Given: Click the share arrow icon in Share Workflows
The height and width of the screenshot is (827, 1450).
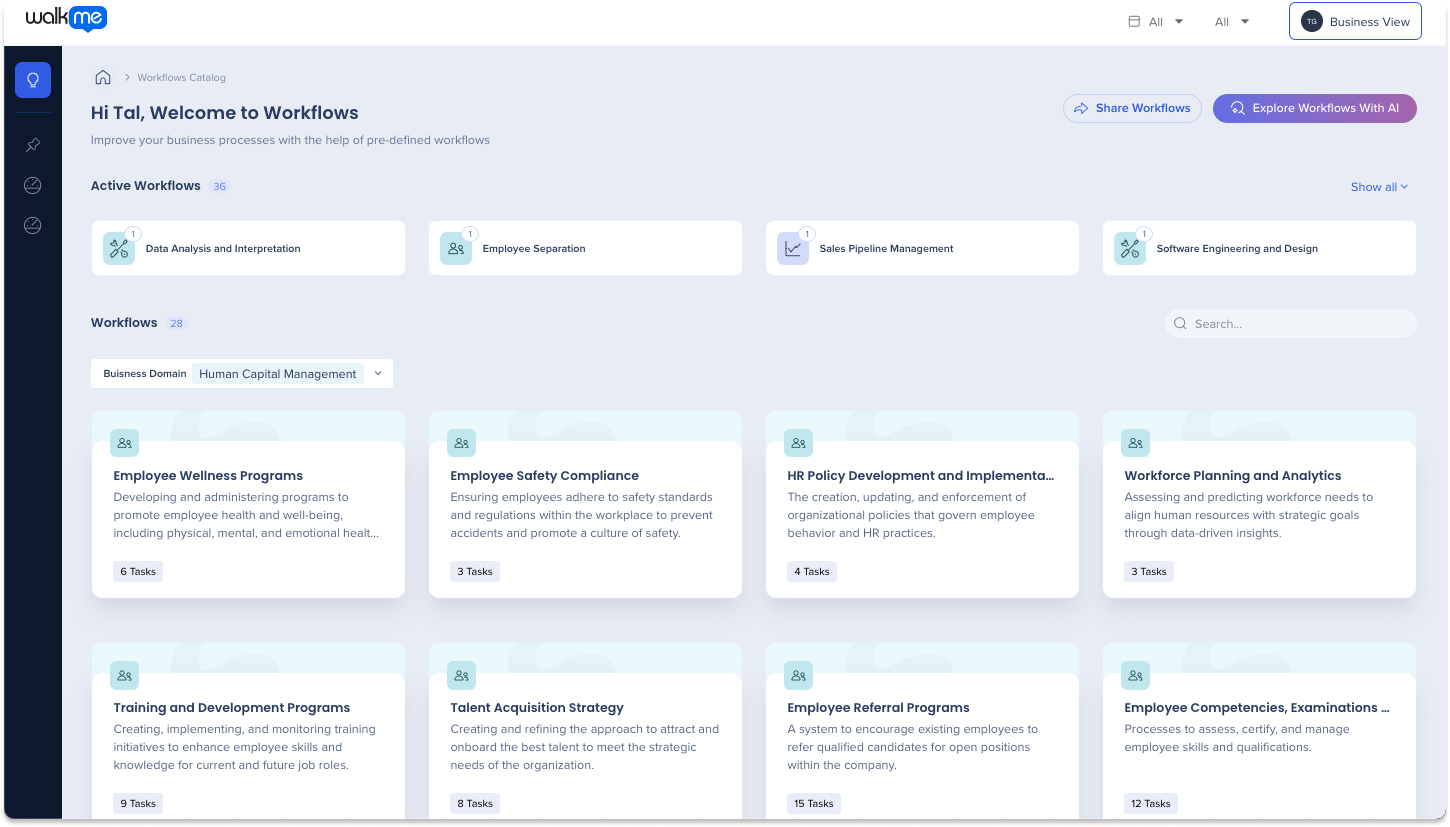Looking at the screenshot, I should click(1081, 108).
